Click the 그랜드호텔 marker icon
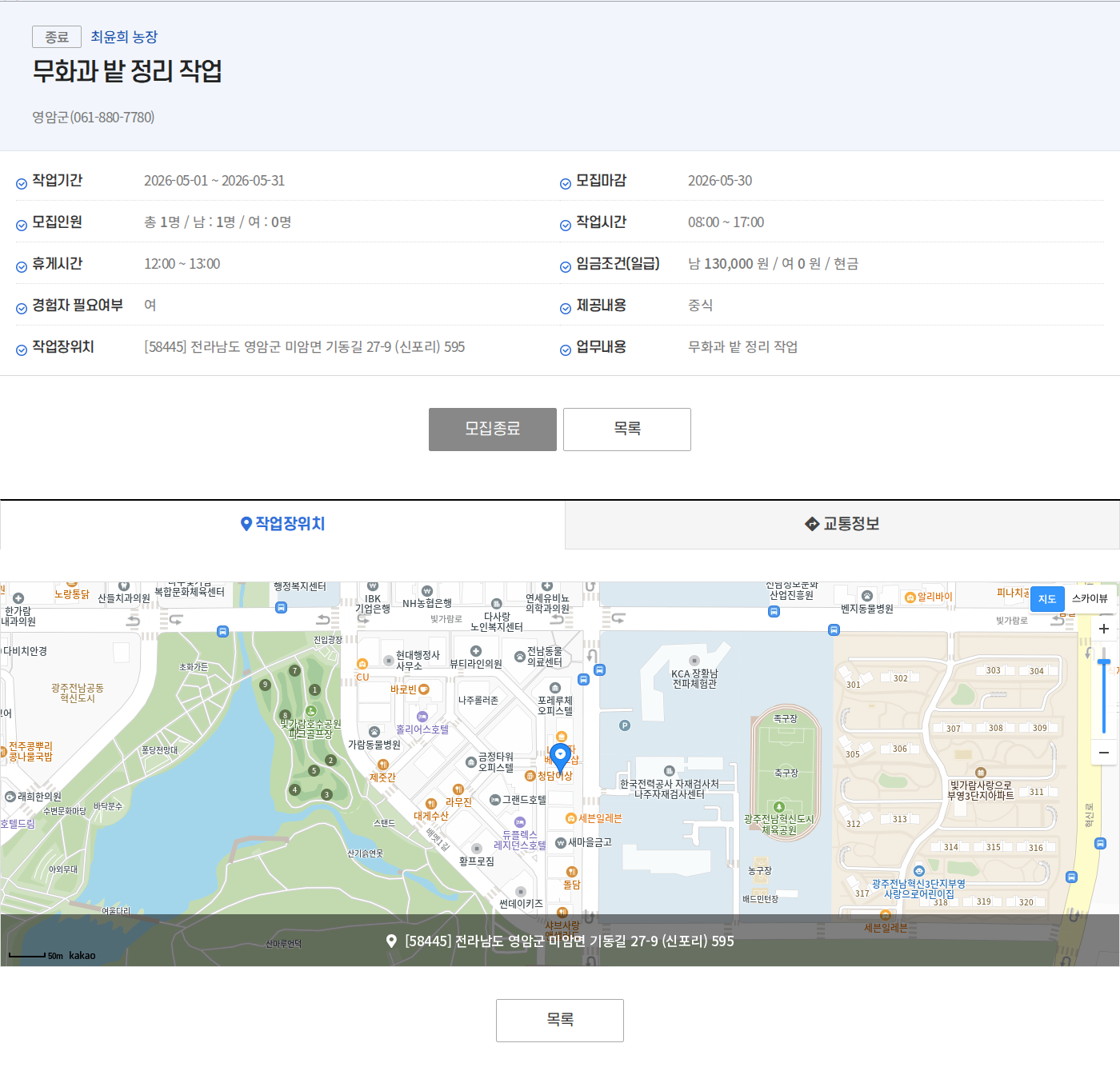Screen dimensions: 1120x1091 tap(495, 800)
